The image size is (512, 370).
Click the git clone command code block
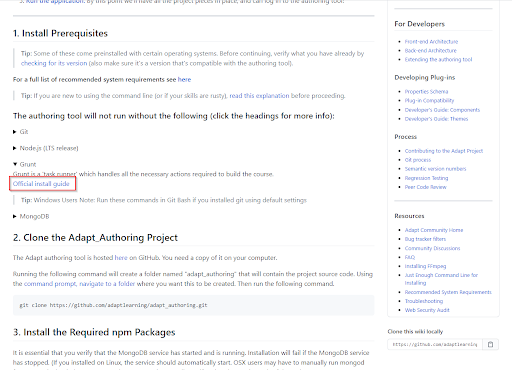[193, 305]
